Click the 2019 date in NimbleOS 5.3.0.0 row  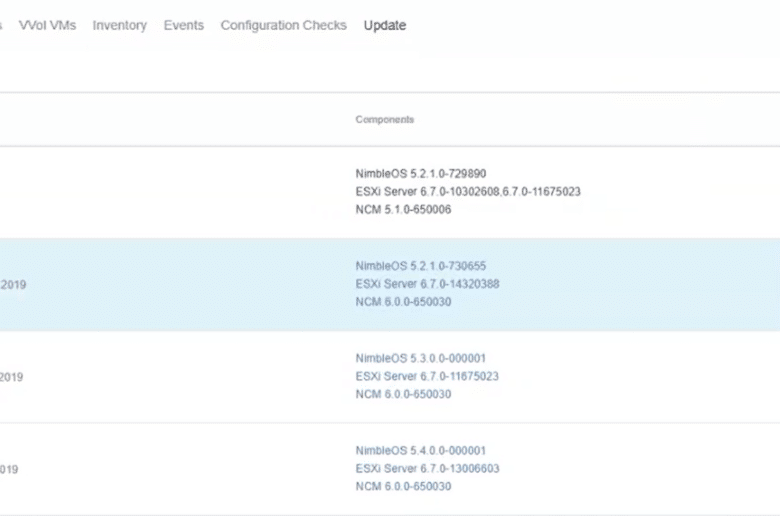click(x=11, y=377)
